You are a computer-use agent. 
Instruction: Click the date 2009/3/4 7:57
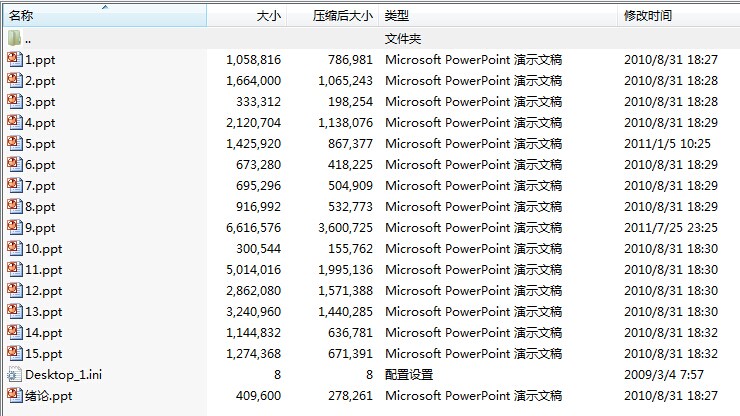pyautogui.click(x=664, y=375)
